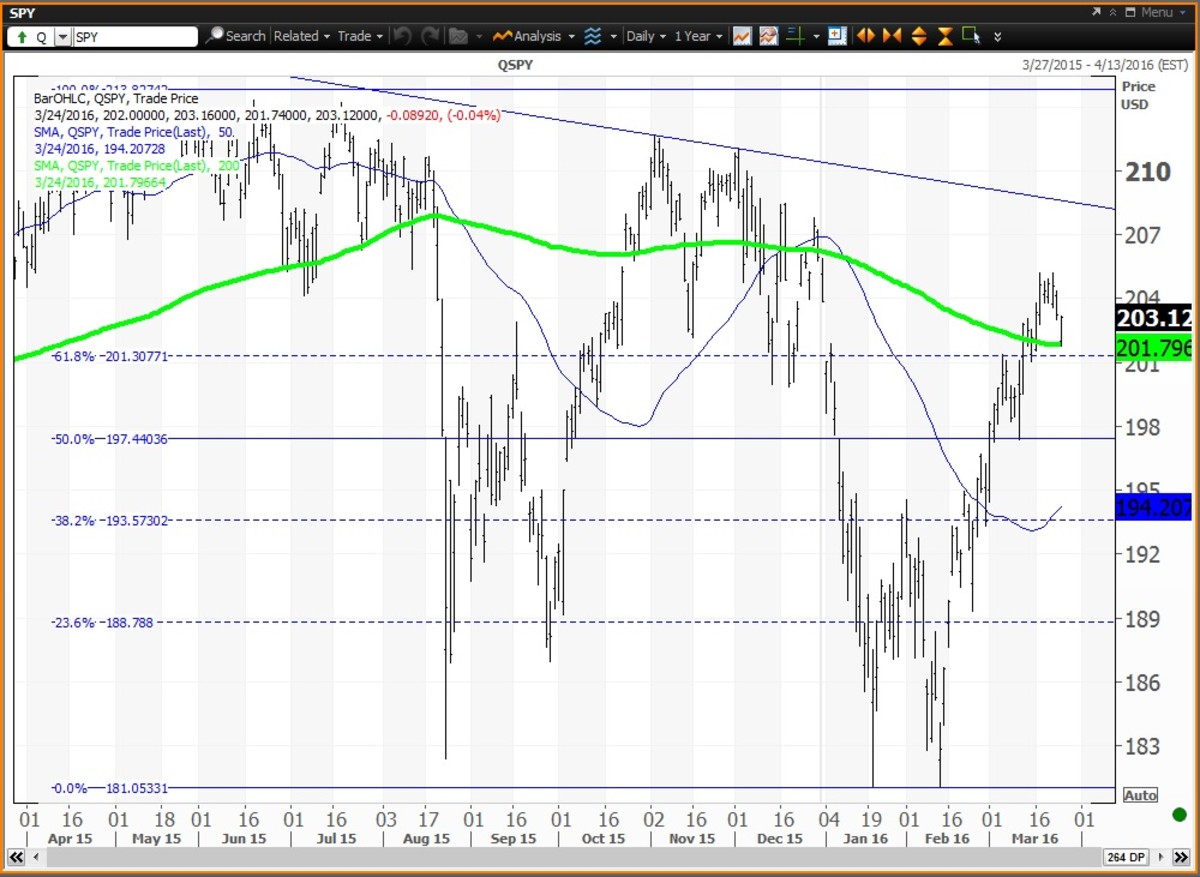Click the Aug 15 month label on axis

tap(426, 838)
